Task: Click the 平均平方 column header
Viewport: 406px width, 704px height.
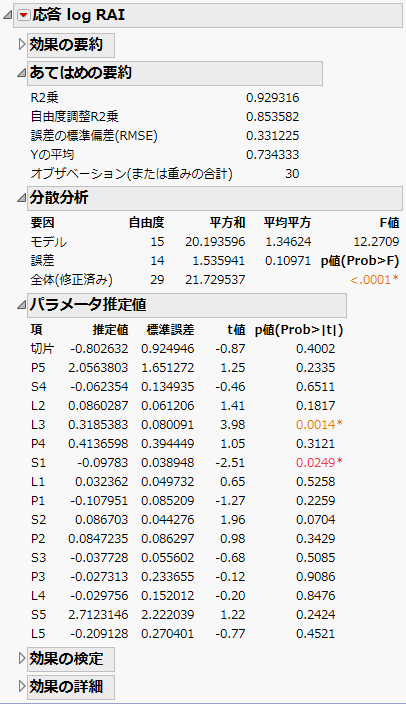Action: [x=287, y=223]
